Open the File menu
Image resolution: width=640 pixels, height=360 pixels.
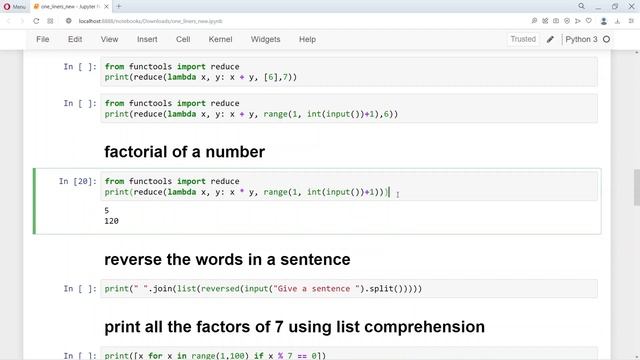pos(43,39)
